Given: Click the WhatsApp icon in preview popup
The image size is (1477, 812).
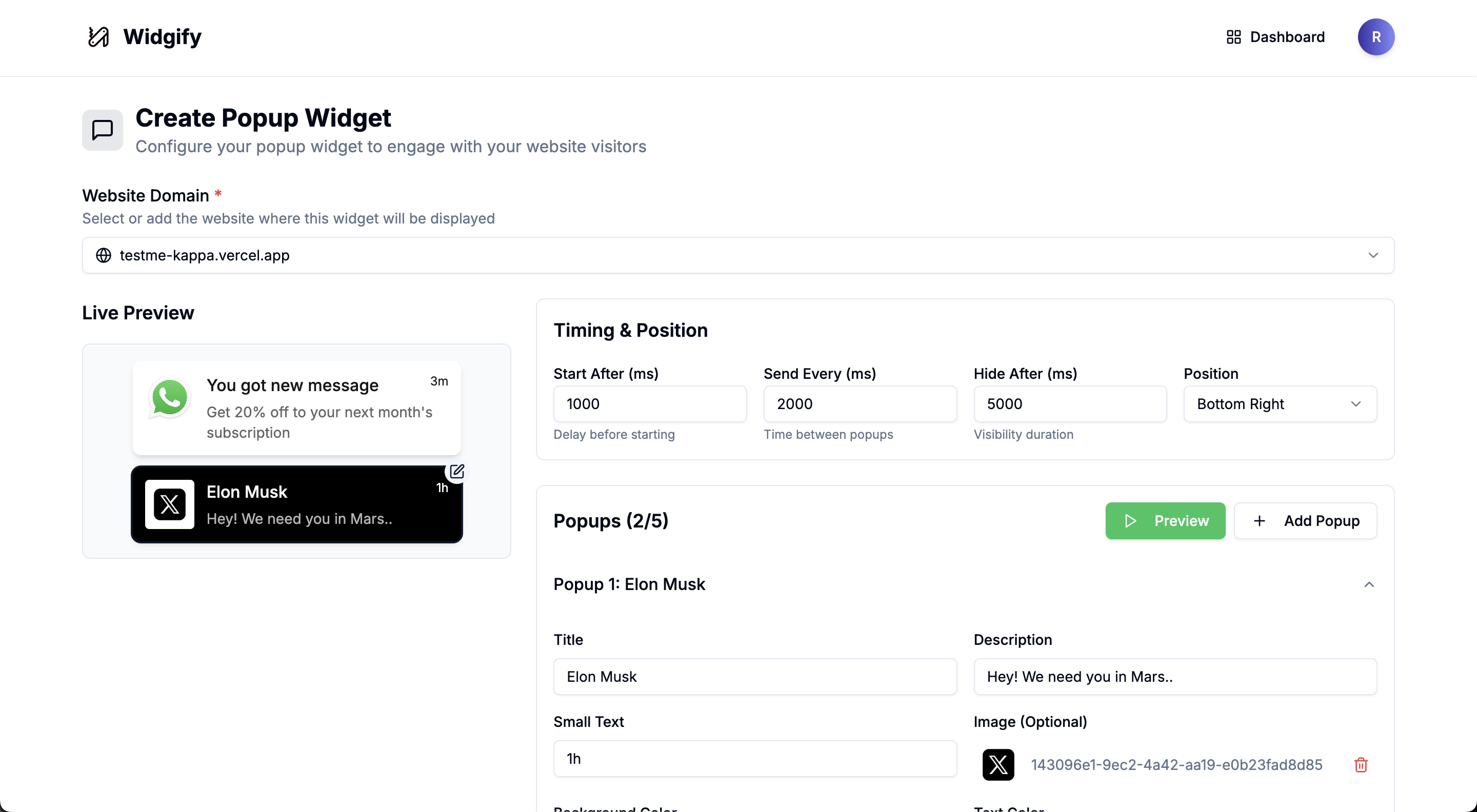Looking at the screenshot, I should (169, 398).
